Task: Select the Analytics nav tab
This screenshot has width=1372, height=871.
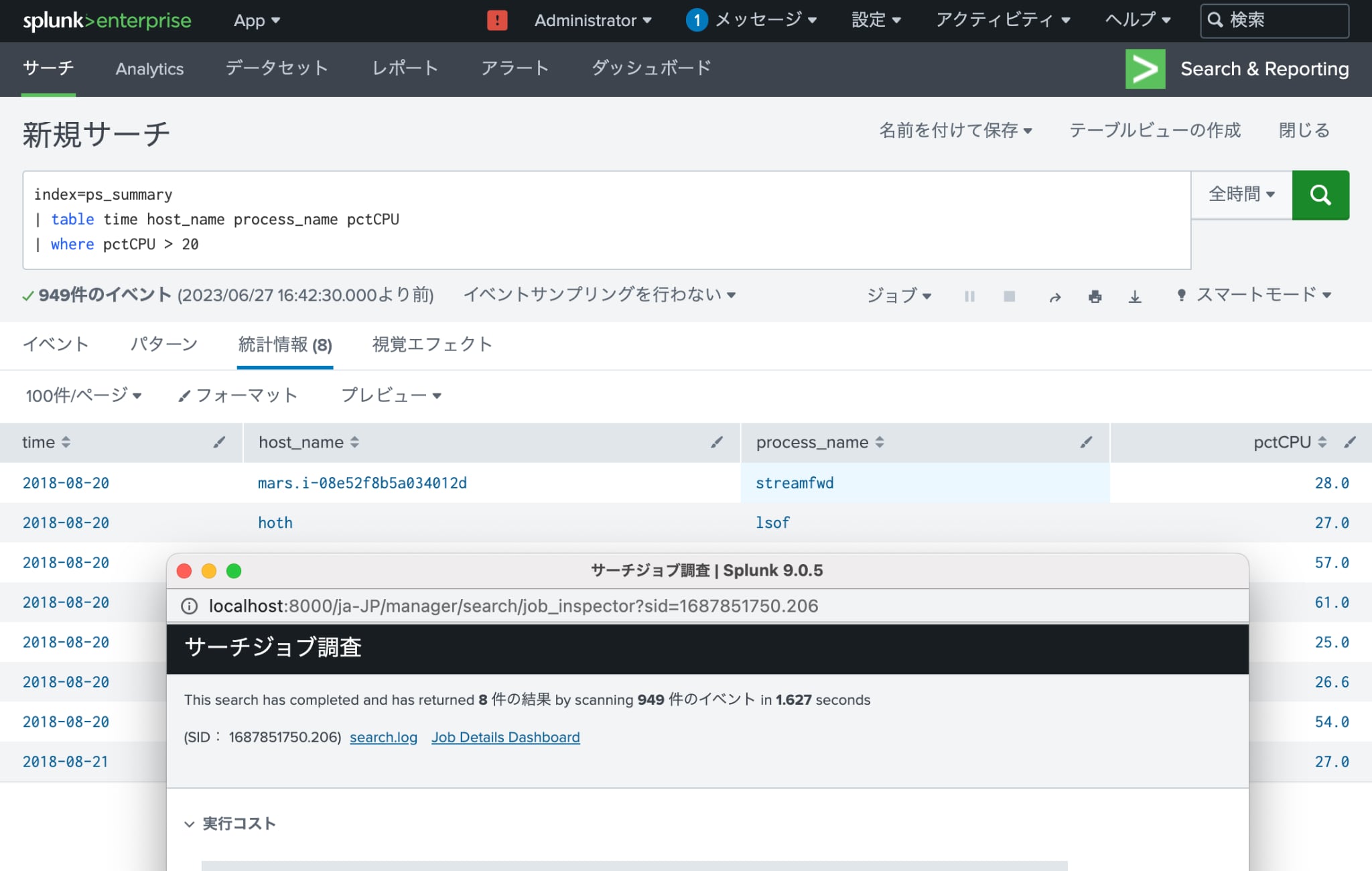Action: [149, 68]
